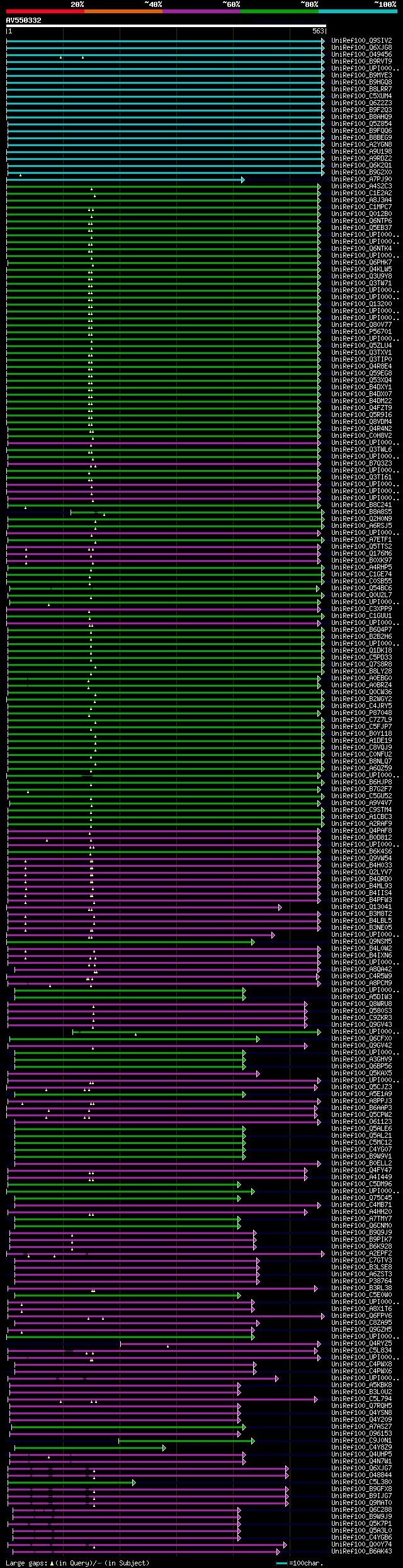Select hit UniRef100_Q5KAX5
This screenshot has width=403, height=1568.
[361, 1073]
